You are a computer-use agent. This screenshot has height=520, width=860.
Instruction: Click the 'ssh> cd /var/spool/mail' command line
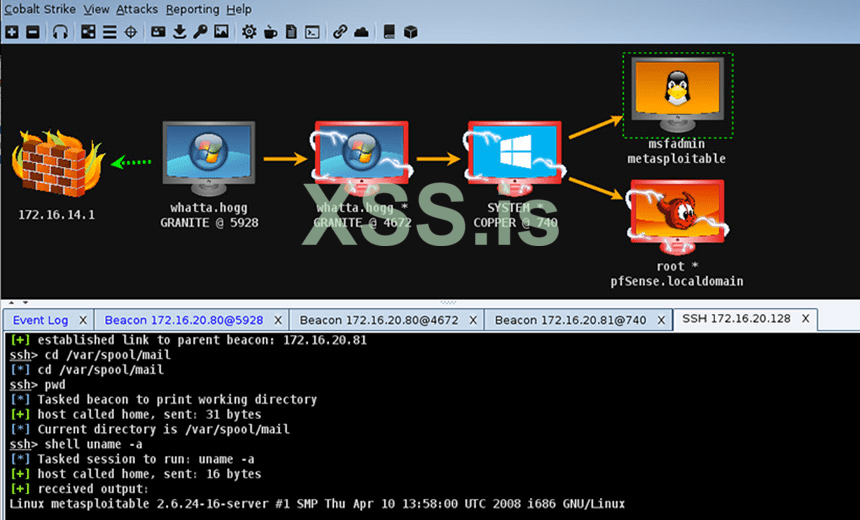pyautogui.click(x=90, y=355)
